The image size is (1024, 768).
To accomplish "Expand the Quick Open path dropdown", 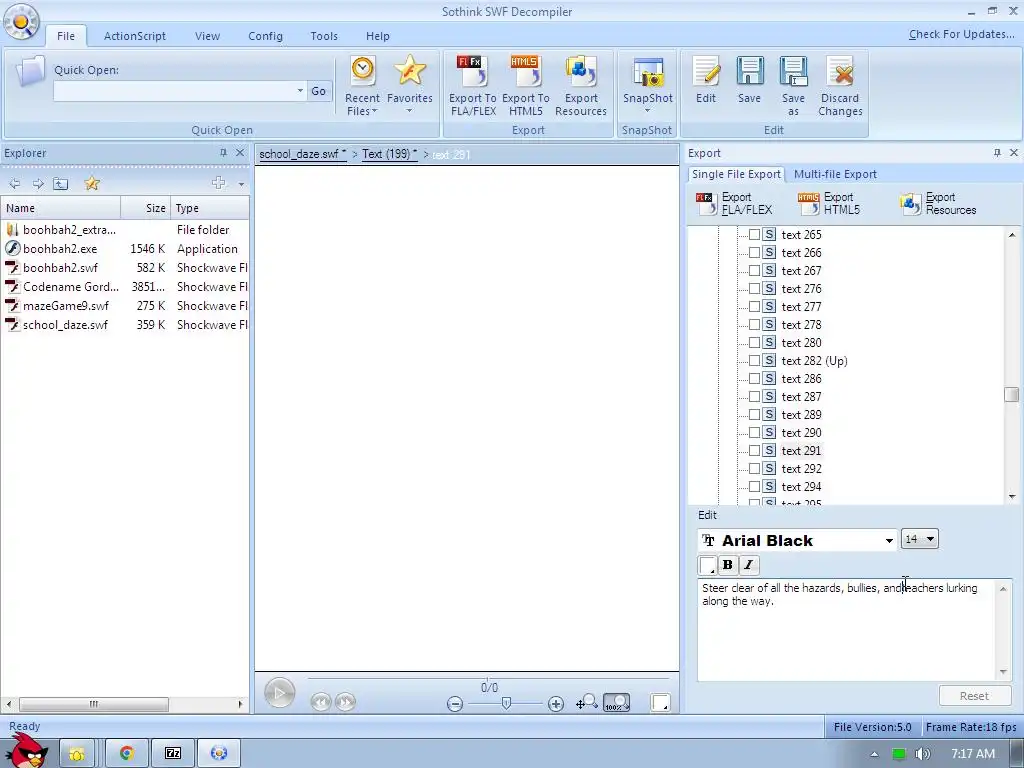I will (300, 91).
